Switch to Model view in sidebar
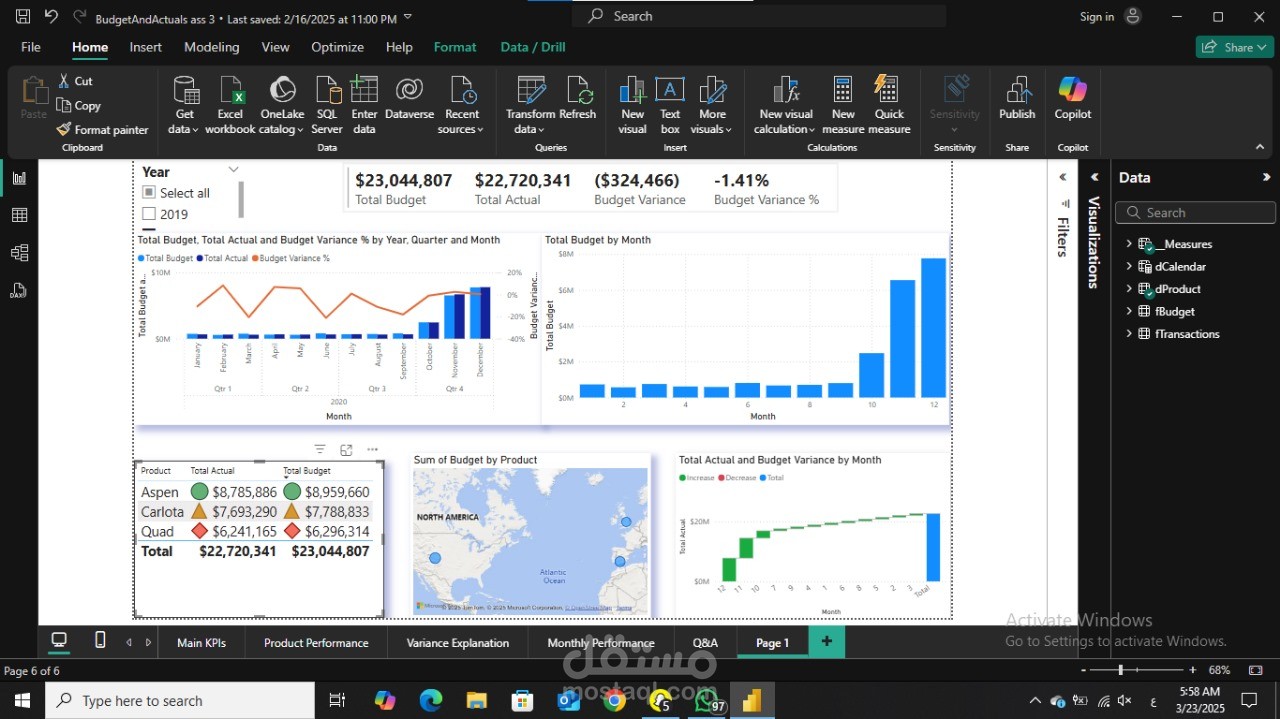Viewport: 1280px width, 719px height. click(x=19, y=253)
